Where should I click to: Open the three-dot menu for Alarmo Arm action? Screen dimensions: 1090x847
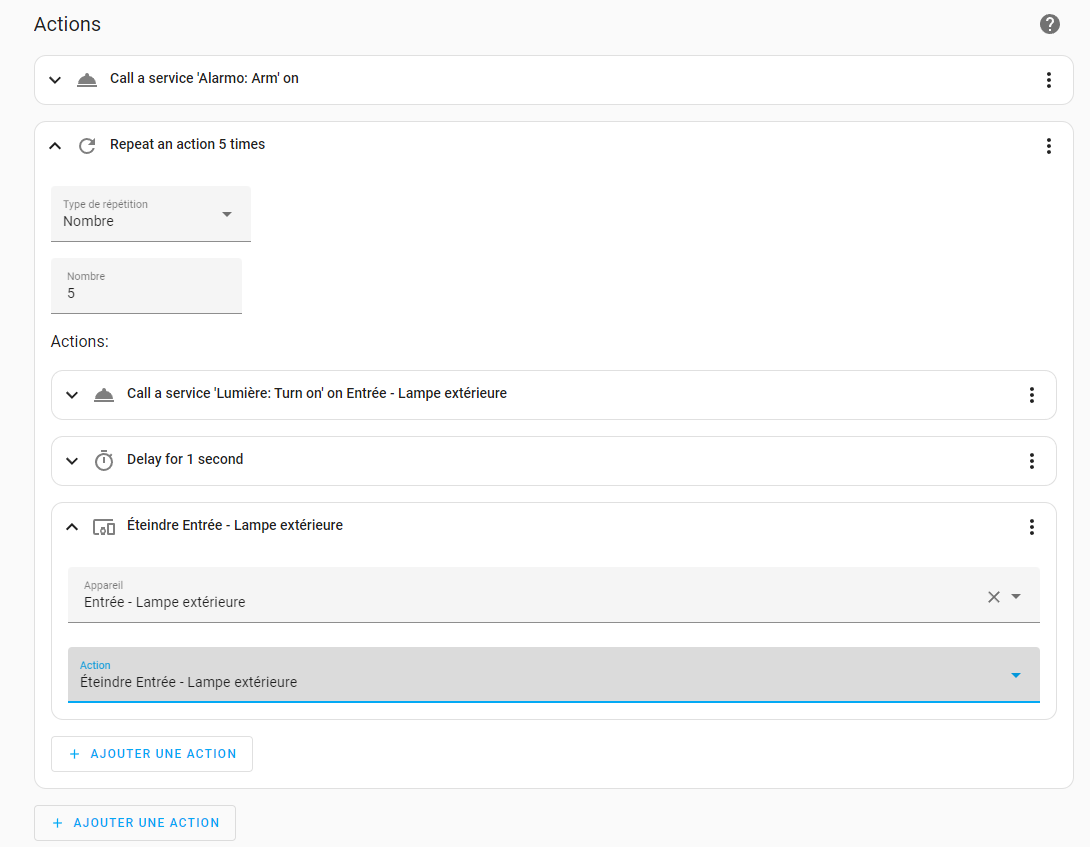pos(1048,80)
